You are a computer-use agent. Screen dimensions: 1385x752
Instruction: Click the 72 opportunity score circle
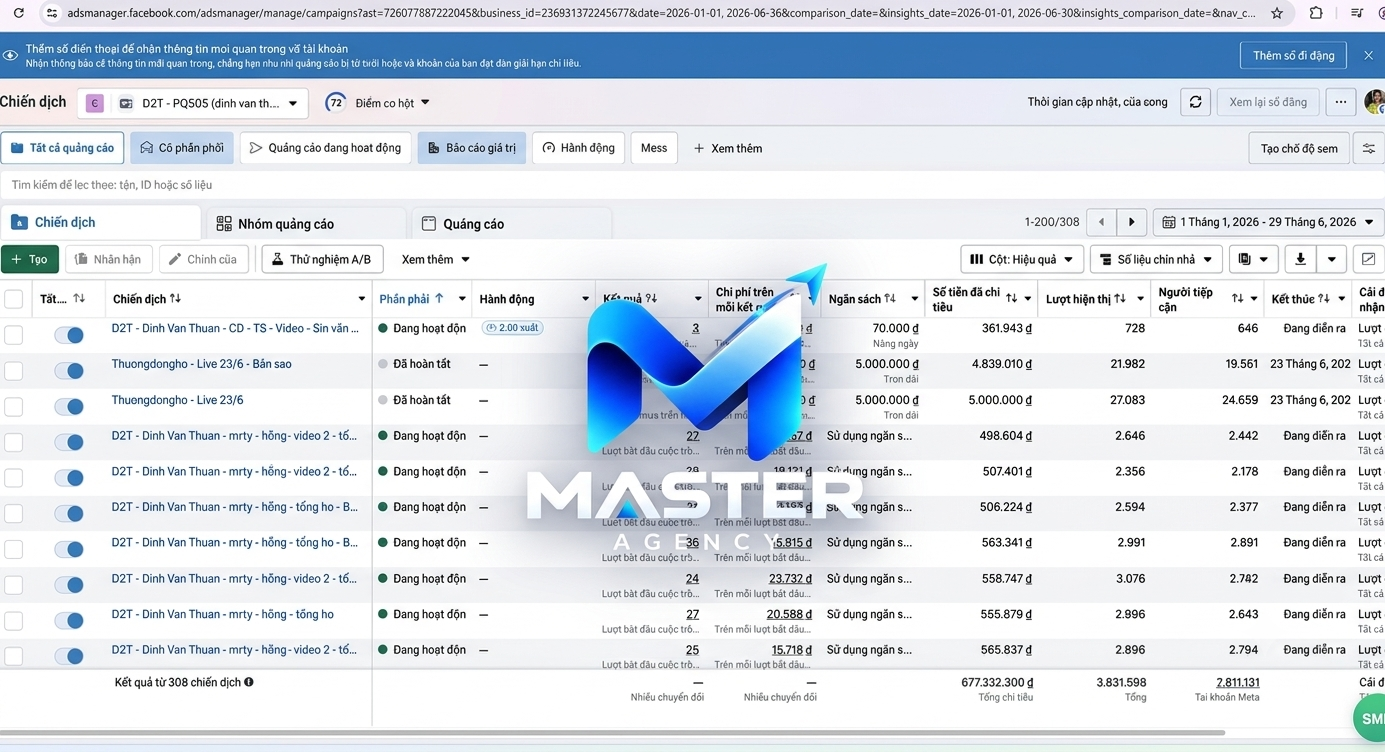point(336,103)
